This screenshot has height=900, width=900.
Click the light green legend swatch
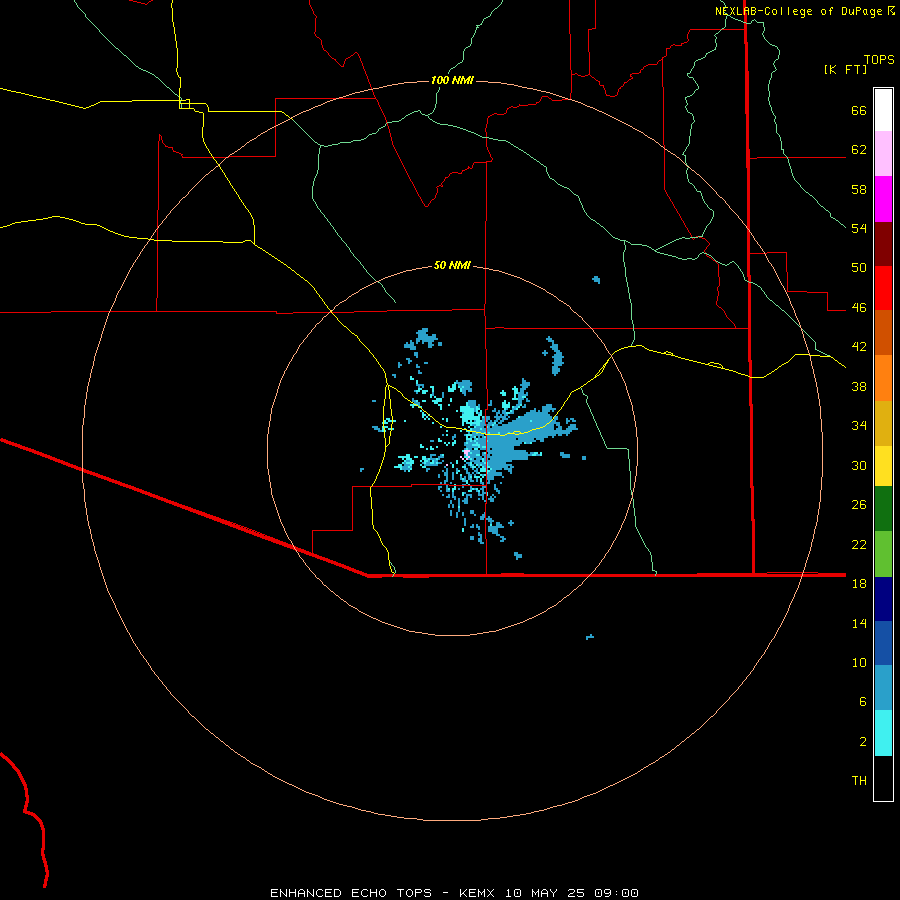tap(883, 554)
